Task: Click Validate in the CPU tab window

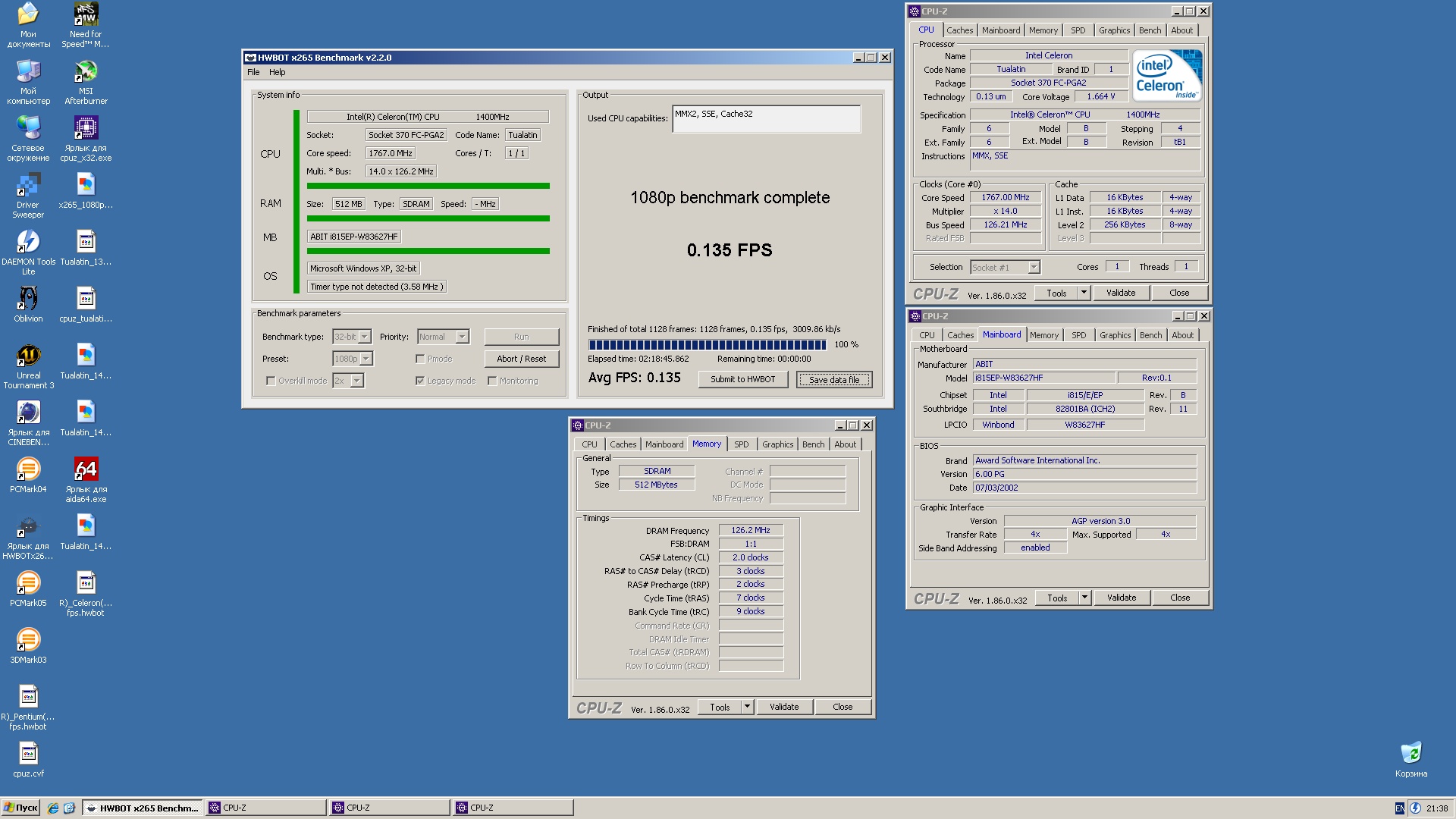Action: tap(1121, 293)
